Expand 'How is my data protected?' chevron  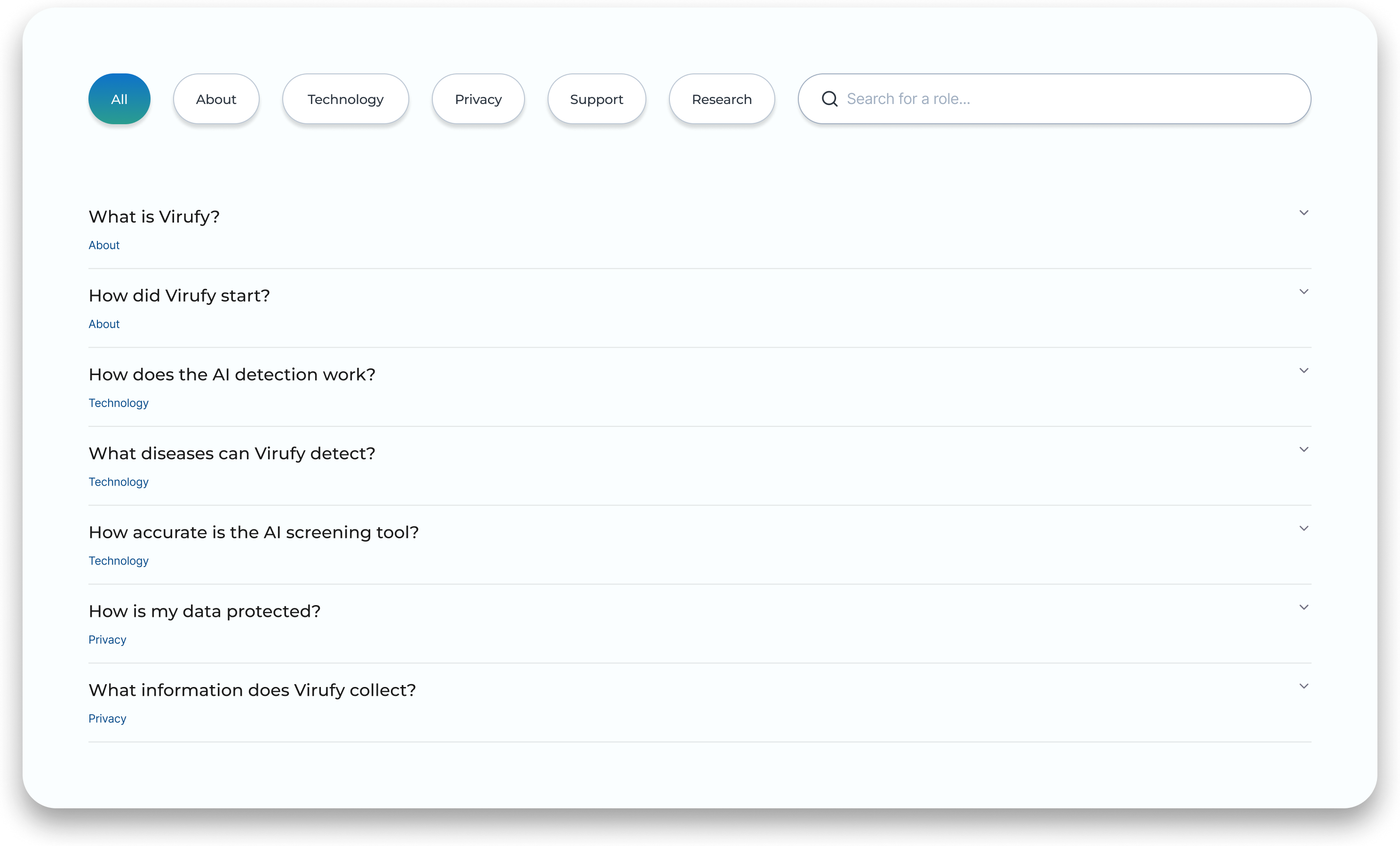(1304, 608)
